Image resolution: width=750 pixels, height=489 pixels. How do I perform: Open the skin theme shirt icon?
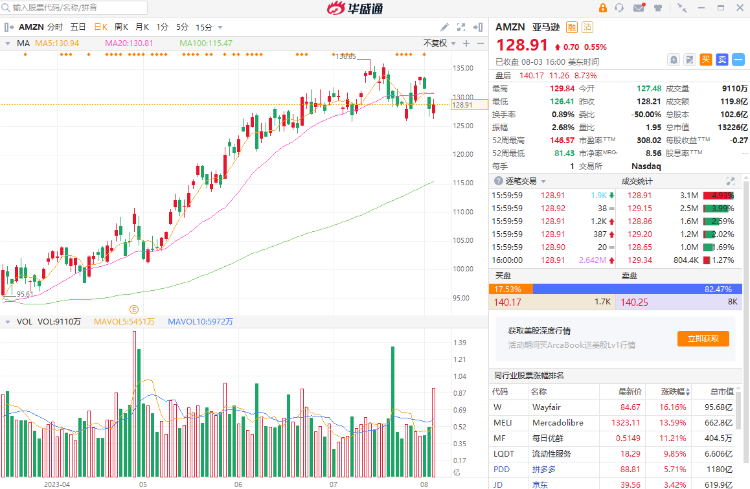(x=658, y=8)
